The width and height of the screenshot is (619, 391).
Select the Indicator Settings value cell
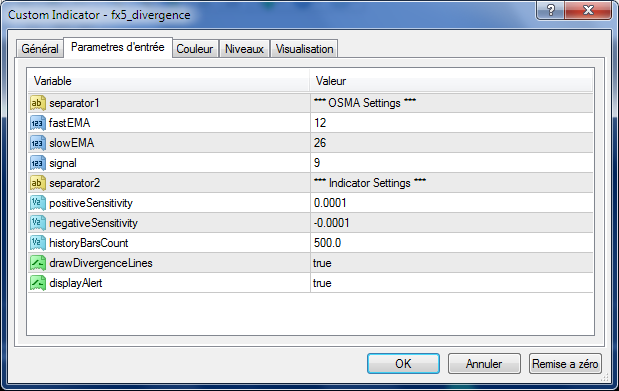point(452,183)
